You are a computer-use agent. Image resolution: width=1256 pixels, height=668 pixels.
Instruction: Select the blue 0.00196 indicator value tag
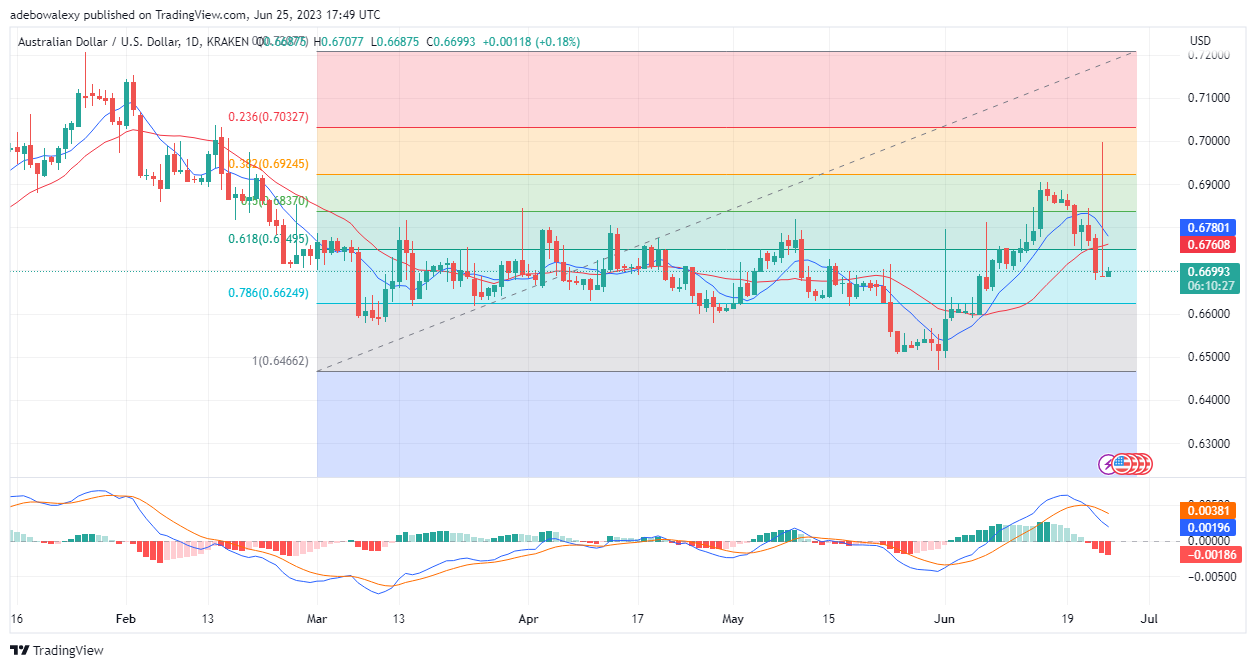coord(1209,527)
